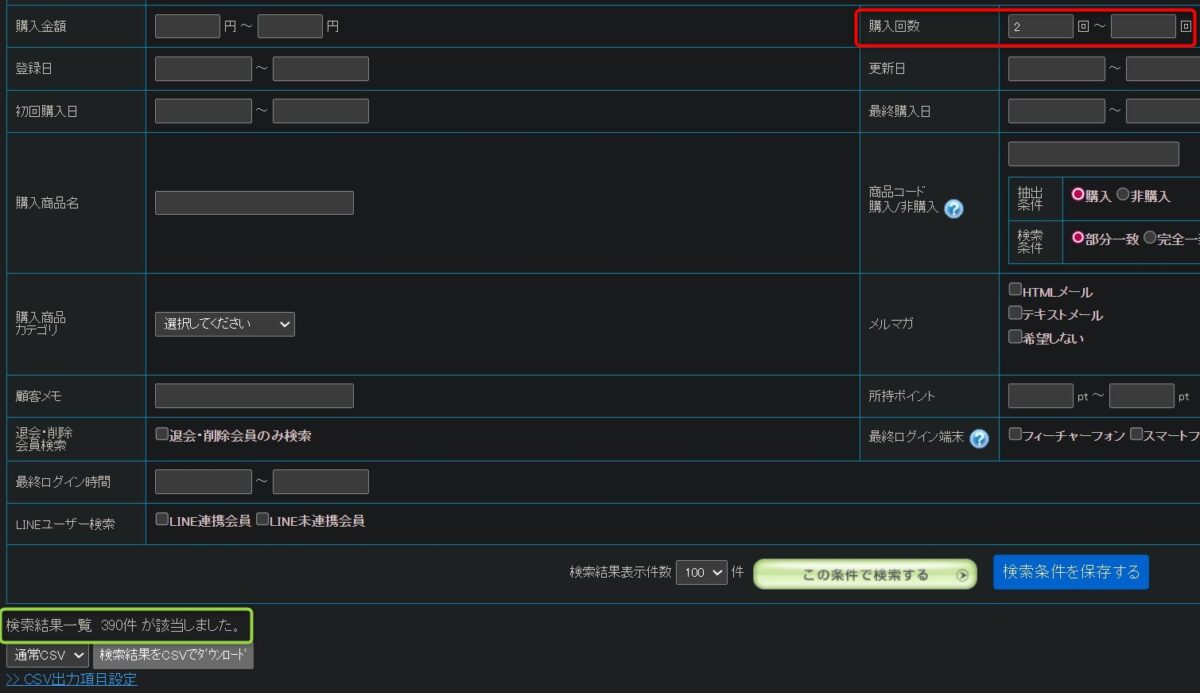The height and width of the screenshot is (693, 1200).
Task: Check the LINE未連携会員 option
Action: [262, 519]
